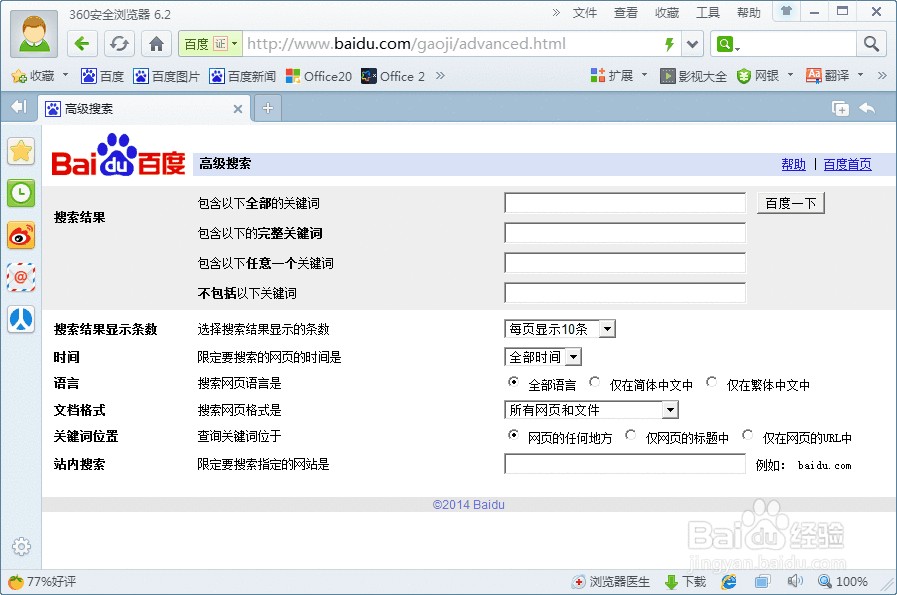Open the history clock sidebar icon
The height and width of the screenshot is (595, 897).
tap(21, 193)
